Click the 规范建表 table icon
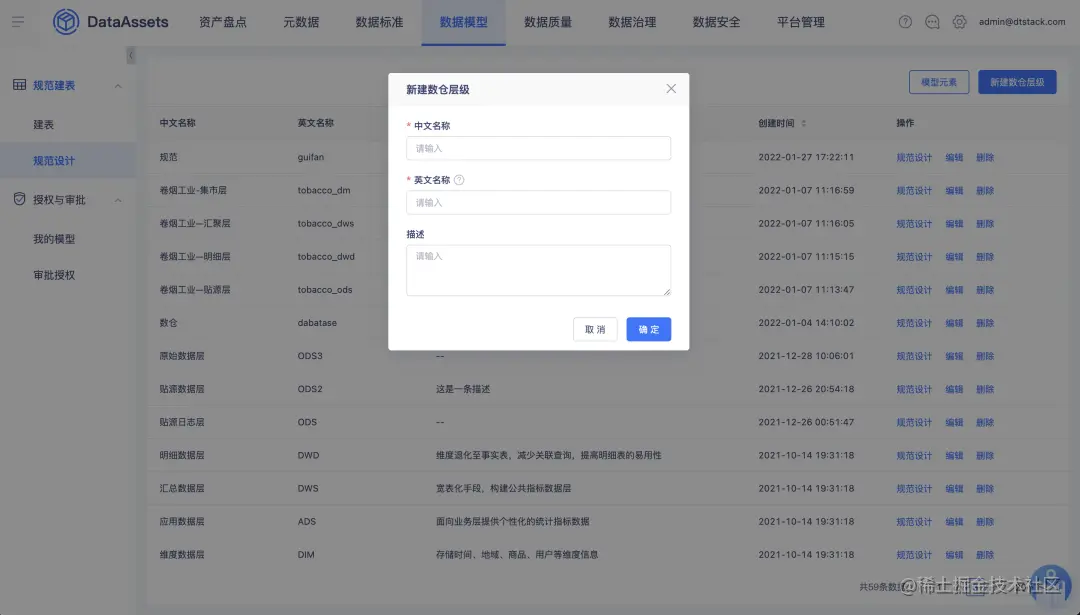This screenshot has width=1080, height=615. (19, 85)
